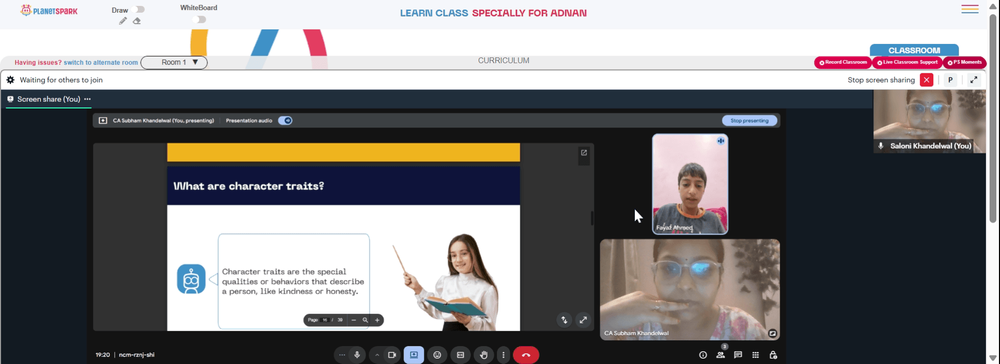Click the presenting screen icon
This screenshot has width=1000, height=364.
point(103,120)
